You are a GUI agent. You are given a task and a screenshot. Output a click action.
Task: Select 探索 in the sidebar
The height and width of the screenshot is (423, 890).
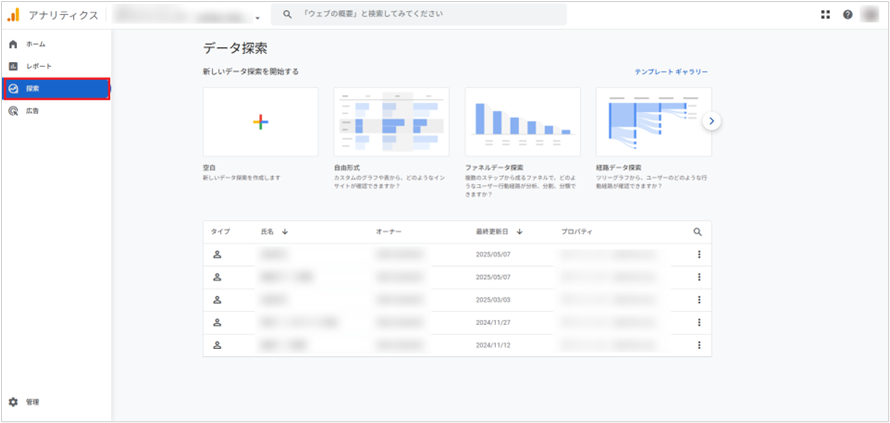56,89
